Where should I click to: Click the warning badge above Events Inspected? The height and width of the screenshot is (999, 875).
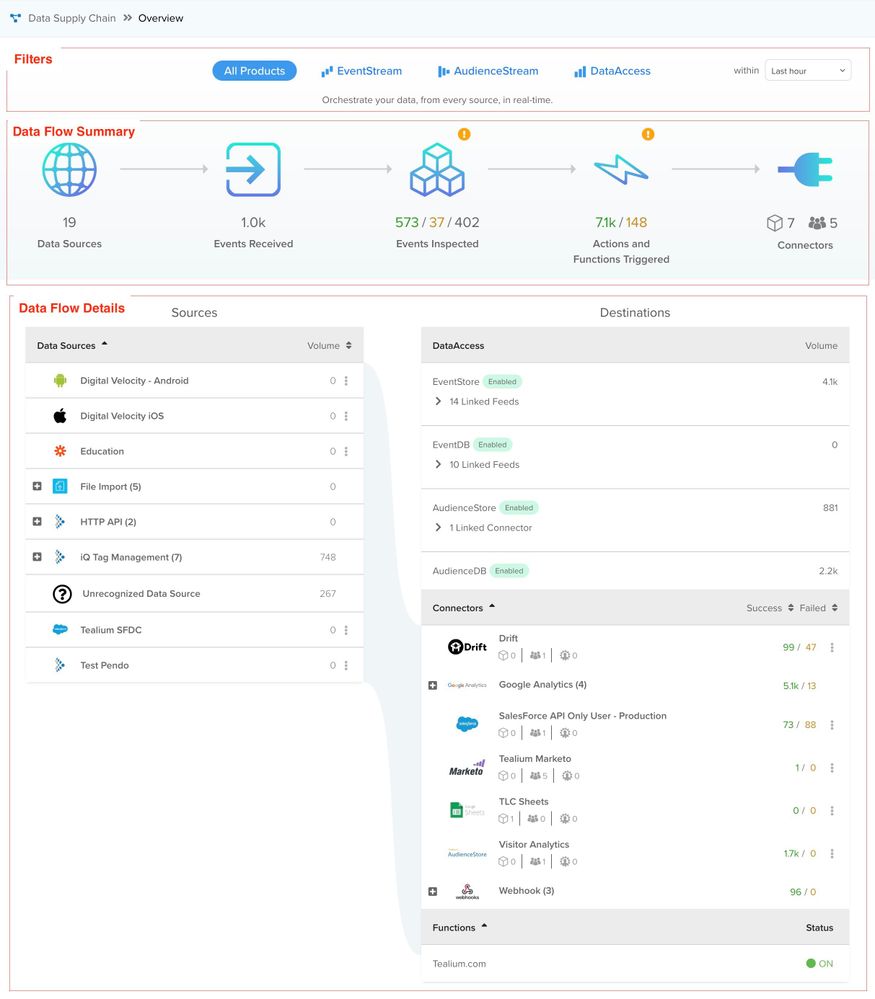(464, 134)
